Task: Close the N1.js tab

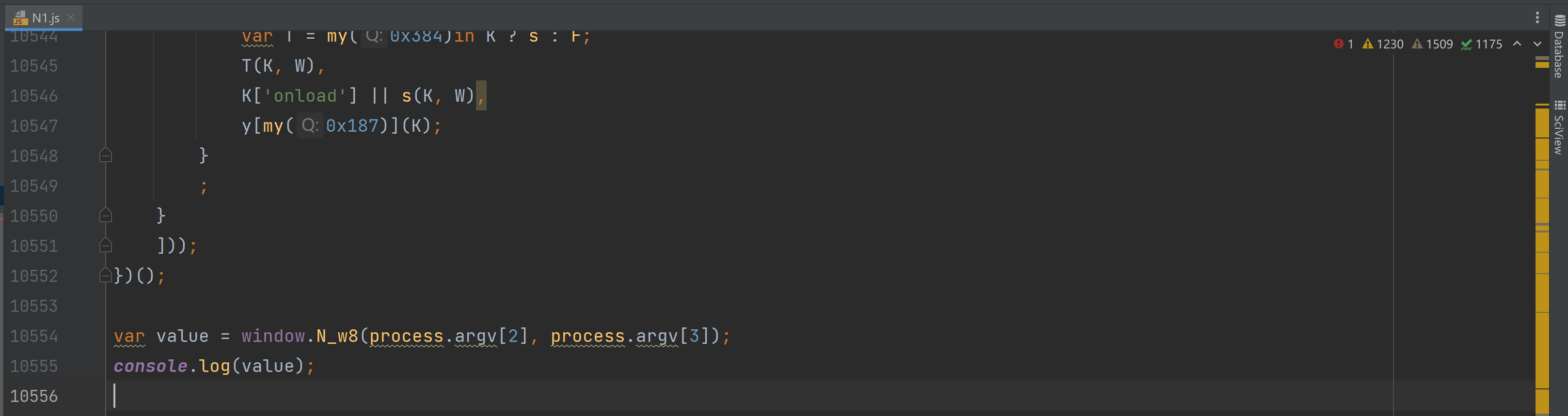Action: (x=71, y=17)
